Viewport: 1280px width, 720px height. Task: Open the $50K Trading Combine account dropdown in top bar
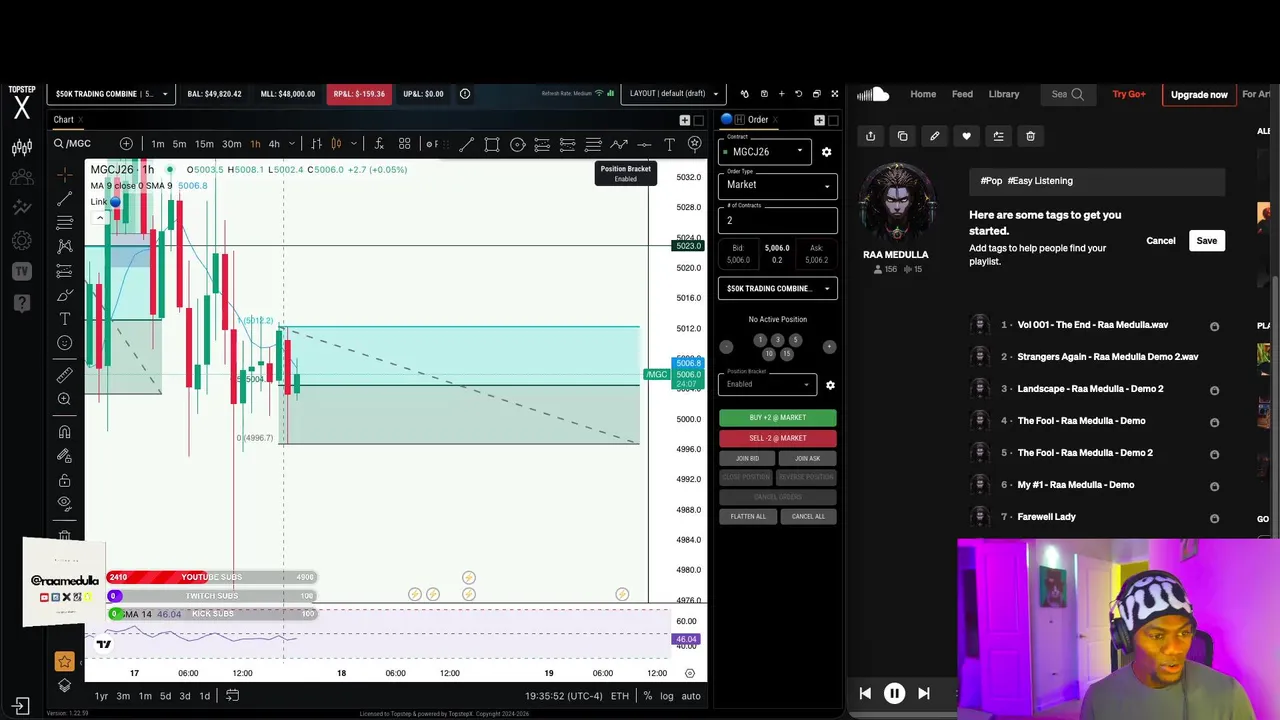point(111,94)
